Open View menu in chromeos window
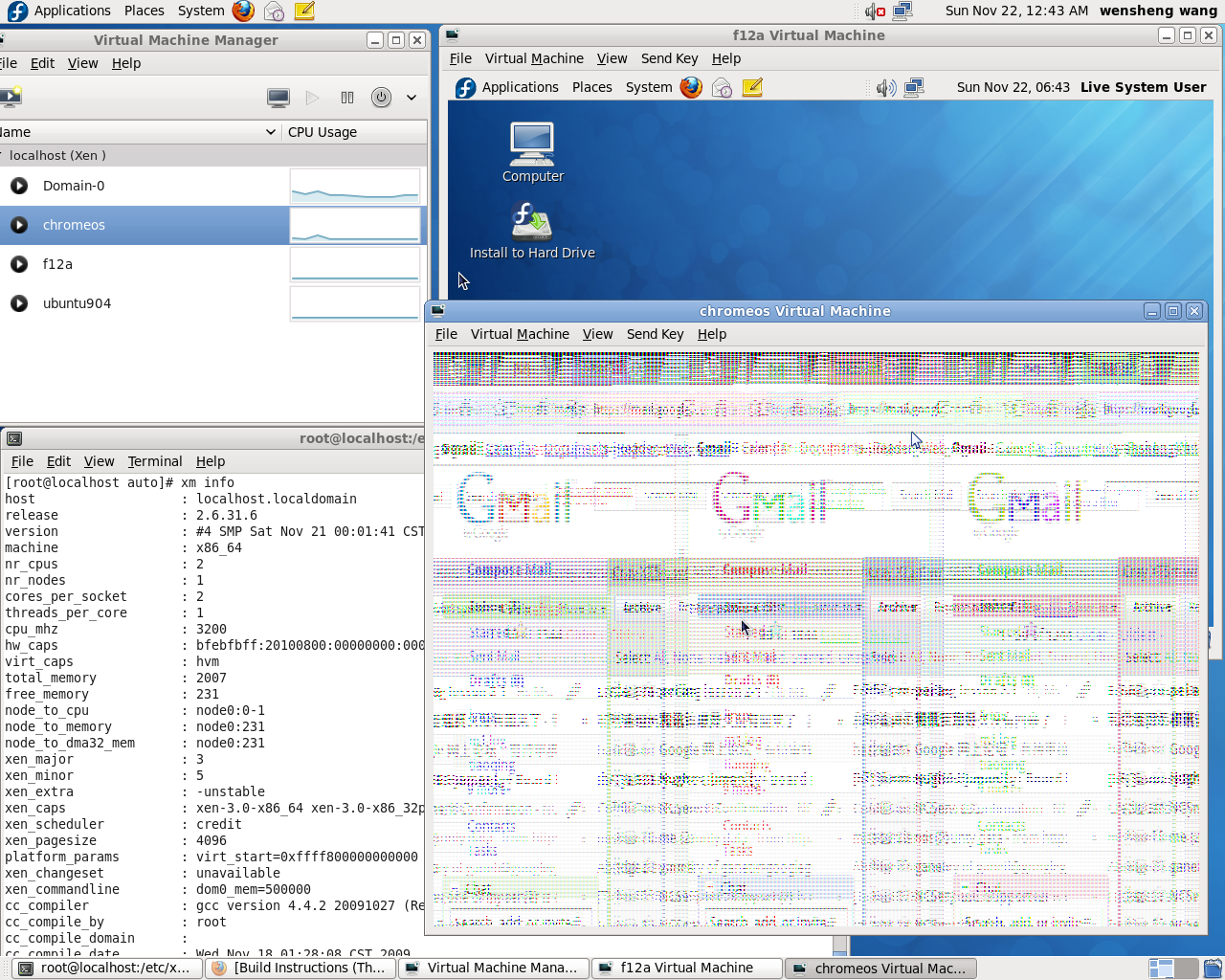The width and height of the screenshot is (1225, 980). click(x=597, y=334)
